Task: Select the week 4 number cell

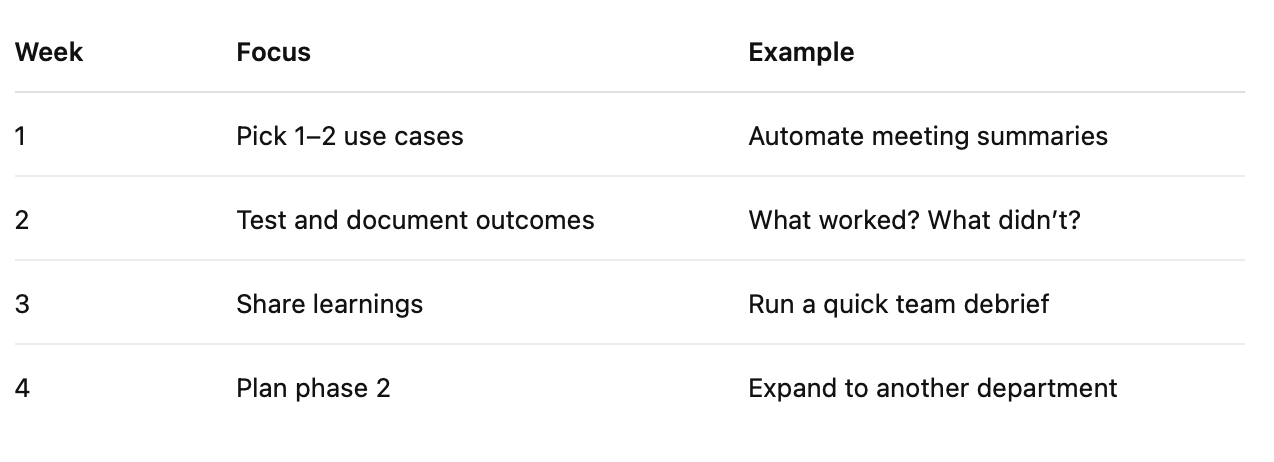Action: (22, 388)
